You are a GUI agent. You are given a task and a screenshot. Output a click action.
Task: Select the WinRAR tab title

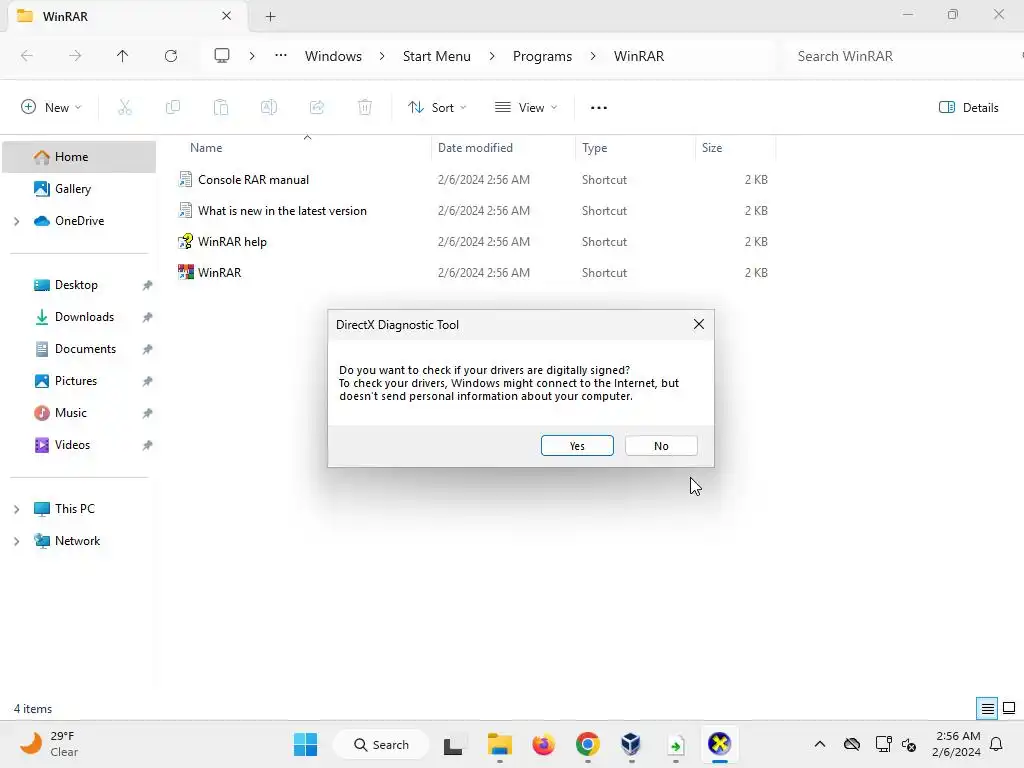pos(65,16)
